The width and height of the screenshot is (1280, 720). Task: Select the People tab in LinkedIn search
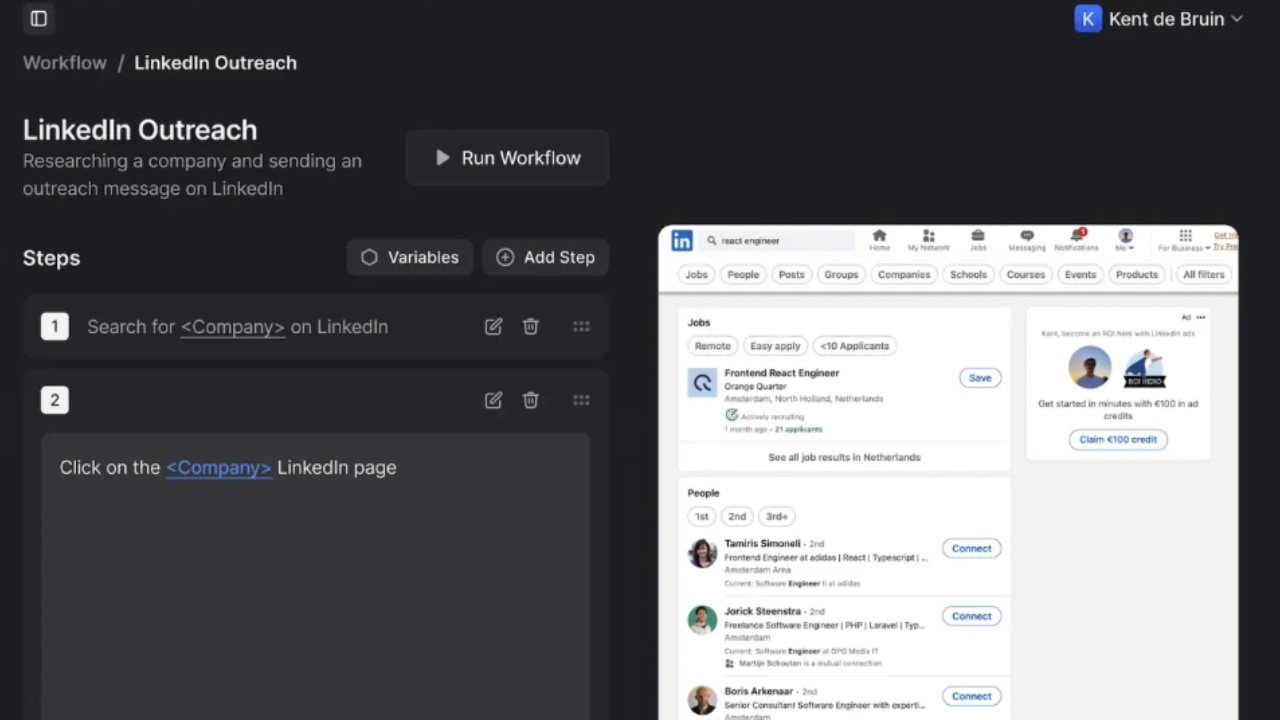coord(743,275)
